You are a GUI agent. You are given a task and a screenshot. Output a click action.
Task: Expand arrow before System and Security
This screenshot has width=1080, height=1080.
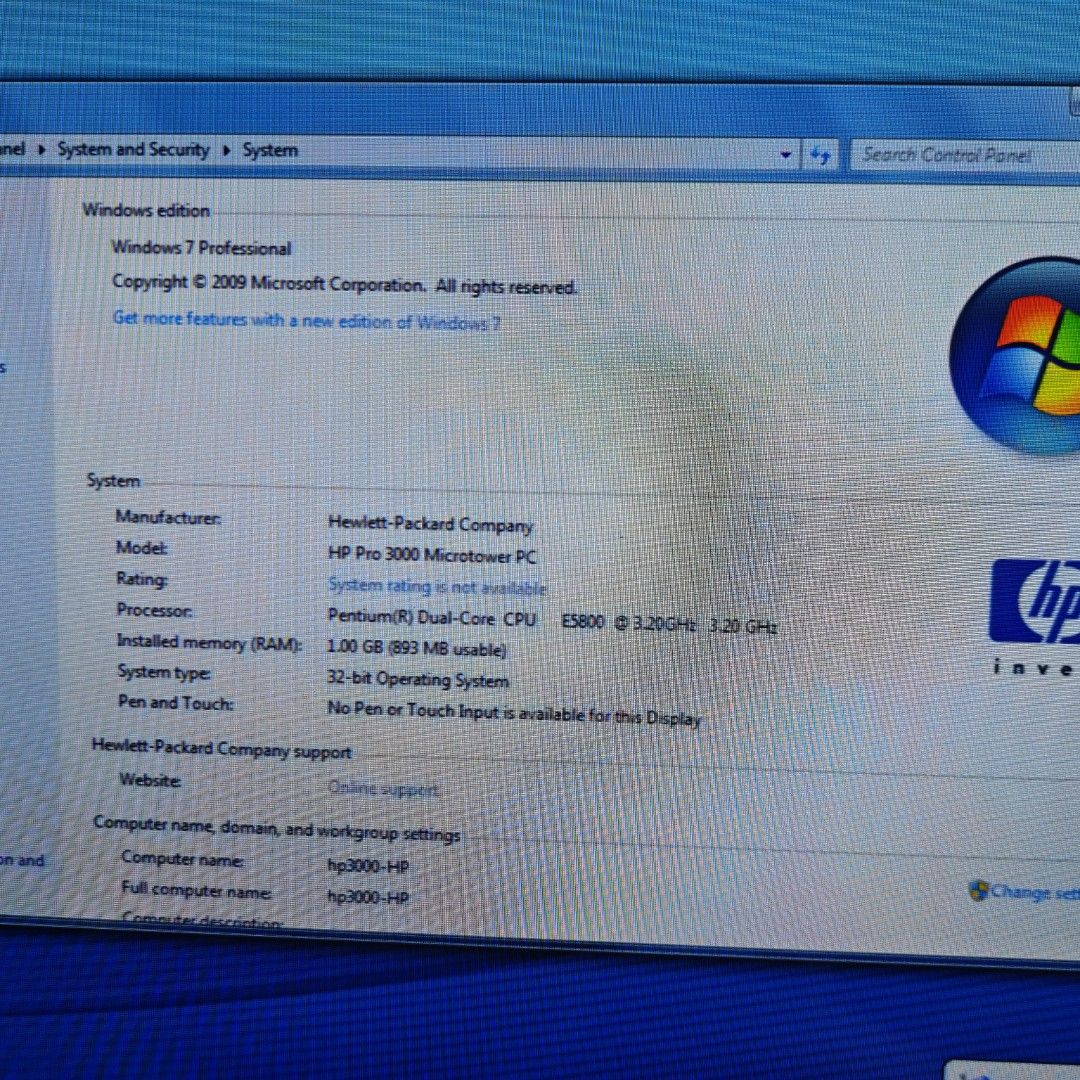[41, 149]
